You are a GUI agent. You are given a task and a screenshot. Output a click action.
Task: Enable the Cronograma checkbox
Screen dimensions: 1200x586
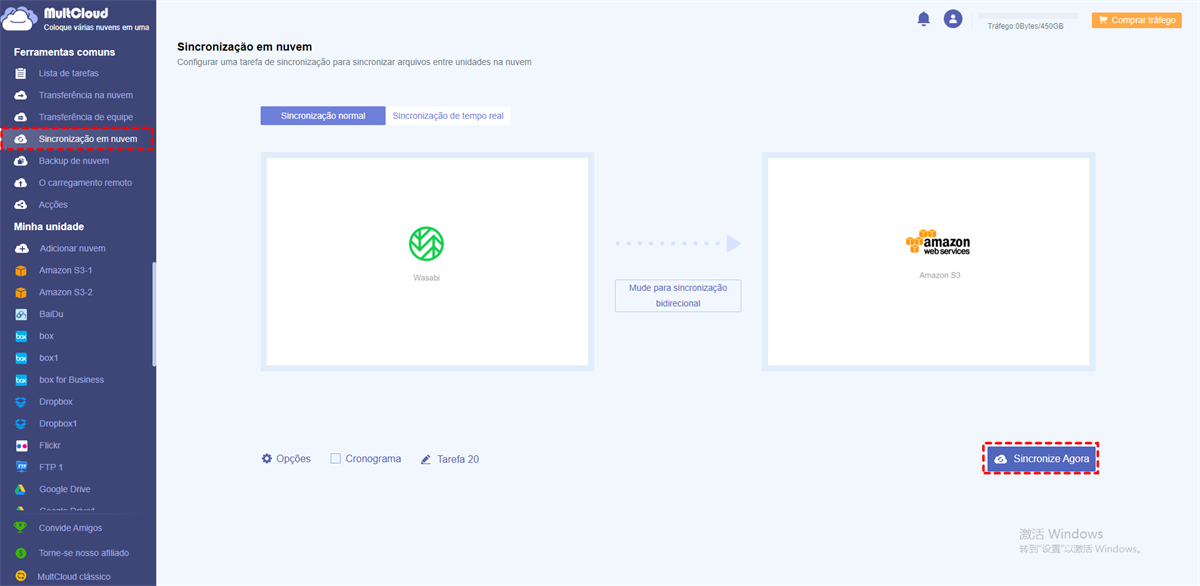336,459
